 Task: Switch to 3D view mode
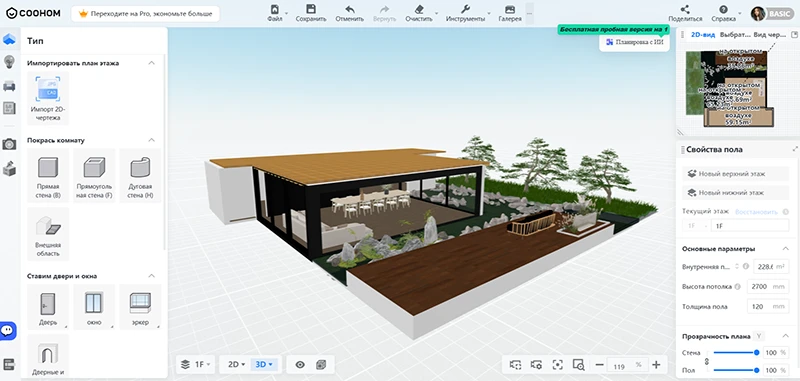265,364
